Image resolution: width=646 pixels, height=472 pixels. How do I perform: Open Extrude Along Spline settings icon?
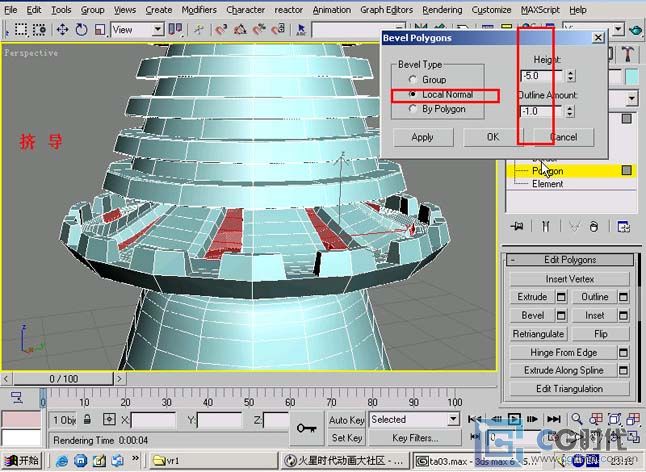point(623,370)
